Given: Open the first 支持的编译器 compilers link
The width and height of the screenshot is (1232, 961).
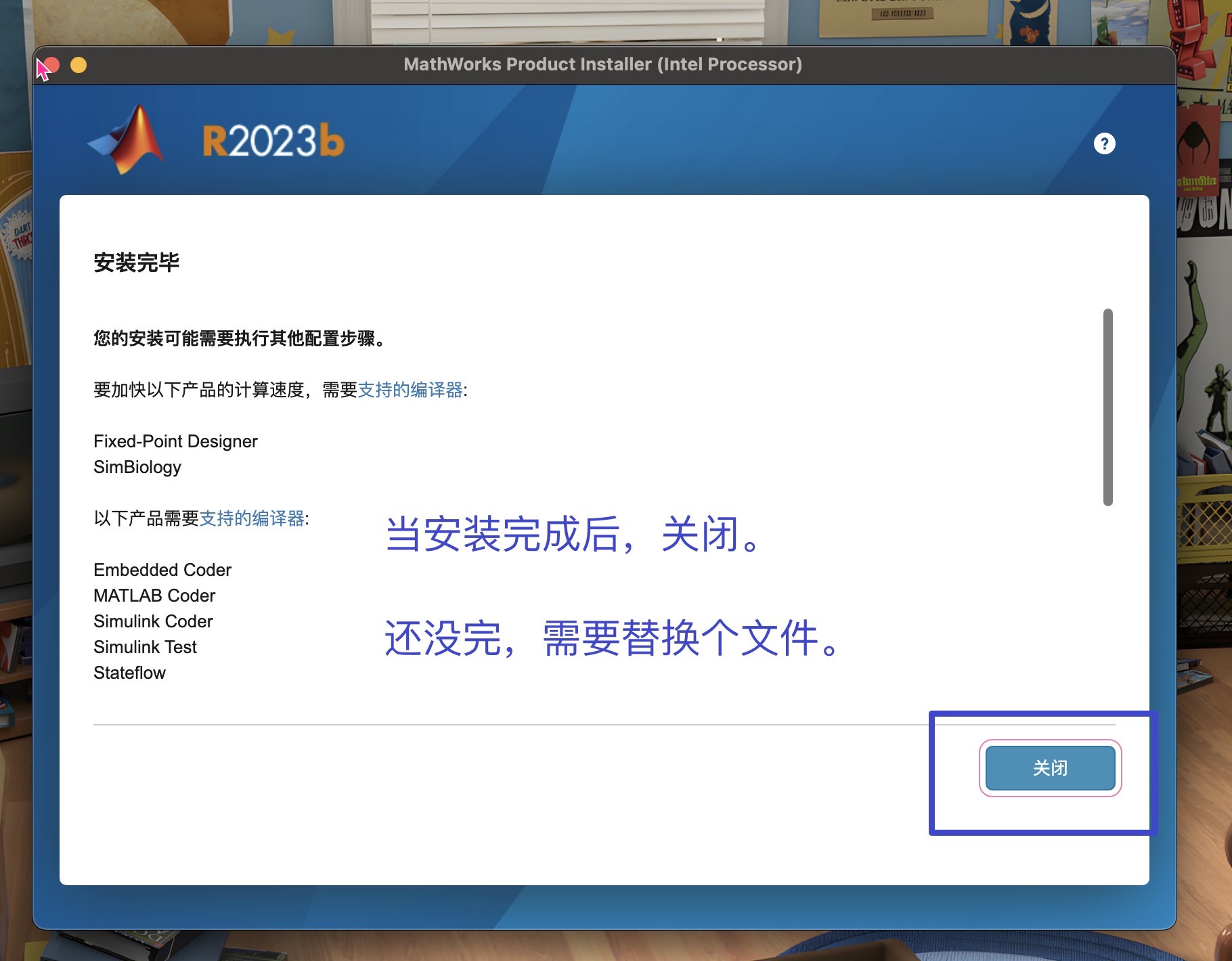Looking at the screenshot, I should pyautogui.click(x=410, y=390).
